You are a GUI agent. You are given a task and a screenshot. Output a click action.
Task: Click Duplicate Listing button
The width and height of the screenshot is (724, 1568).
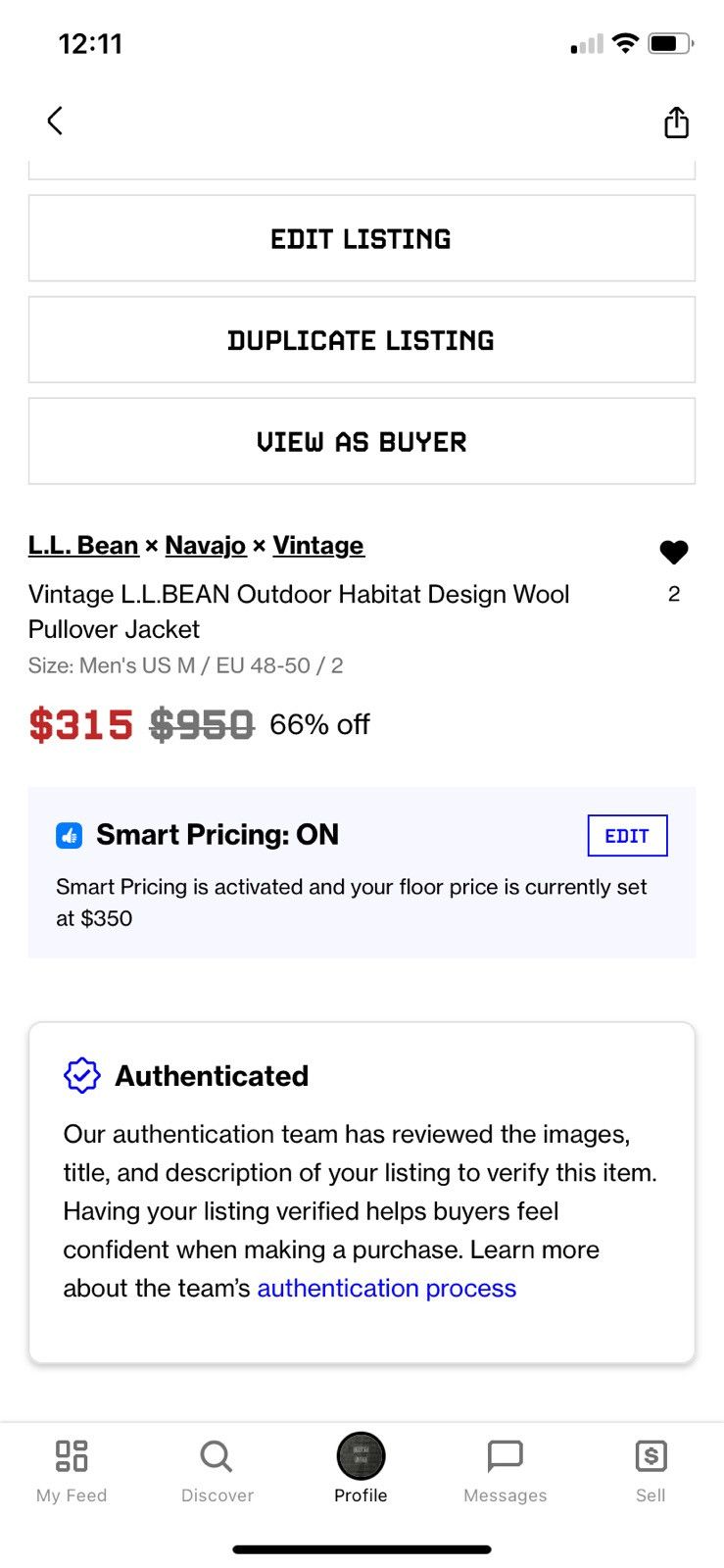point(362,340)
